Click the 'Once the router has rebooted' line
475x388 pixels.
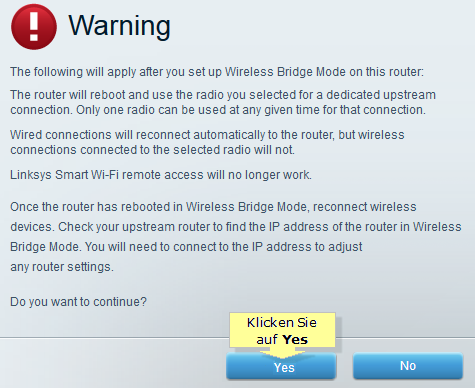point(213,207)
